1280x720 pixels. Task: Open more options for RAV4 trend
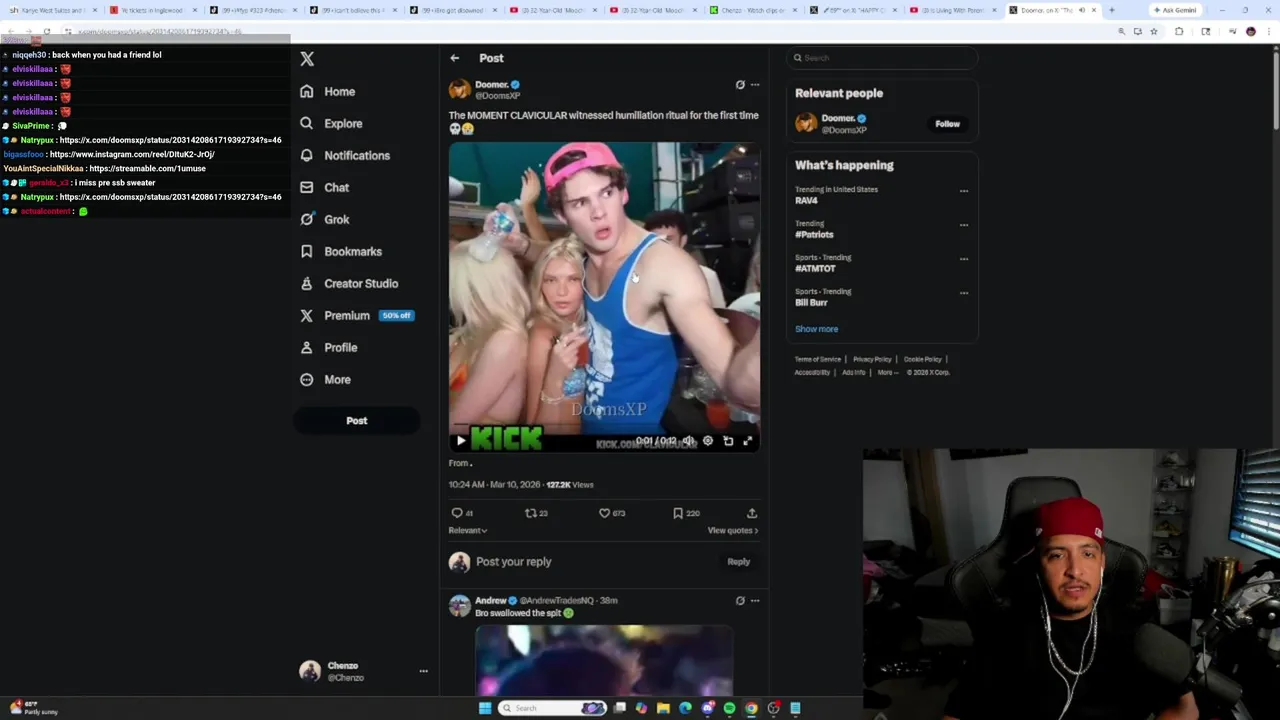[964, 190]
